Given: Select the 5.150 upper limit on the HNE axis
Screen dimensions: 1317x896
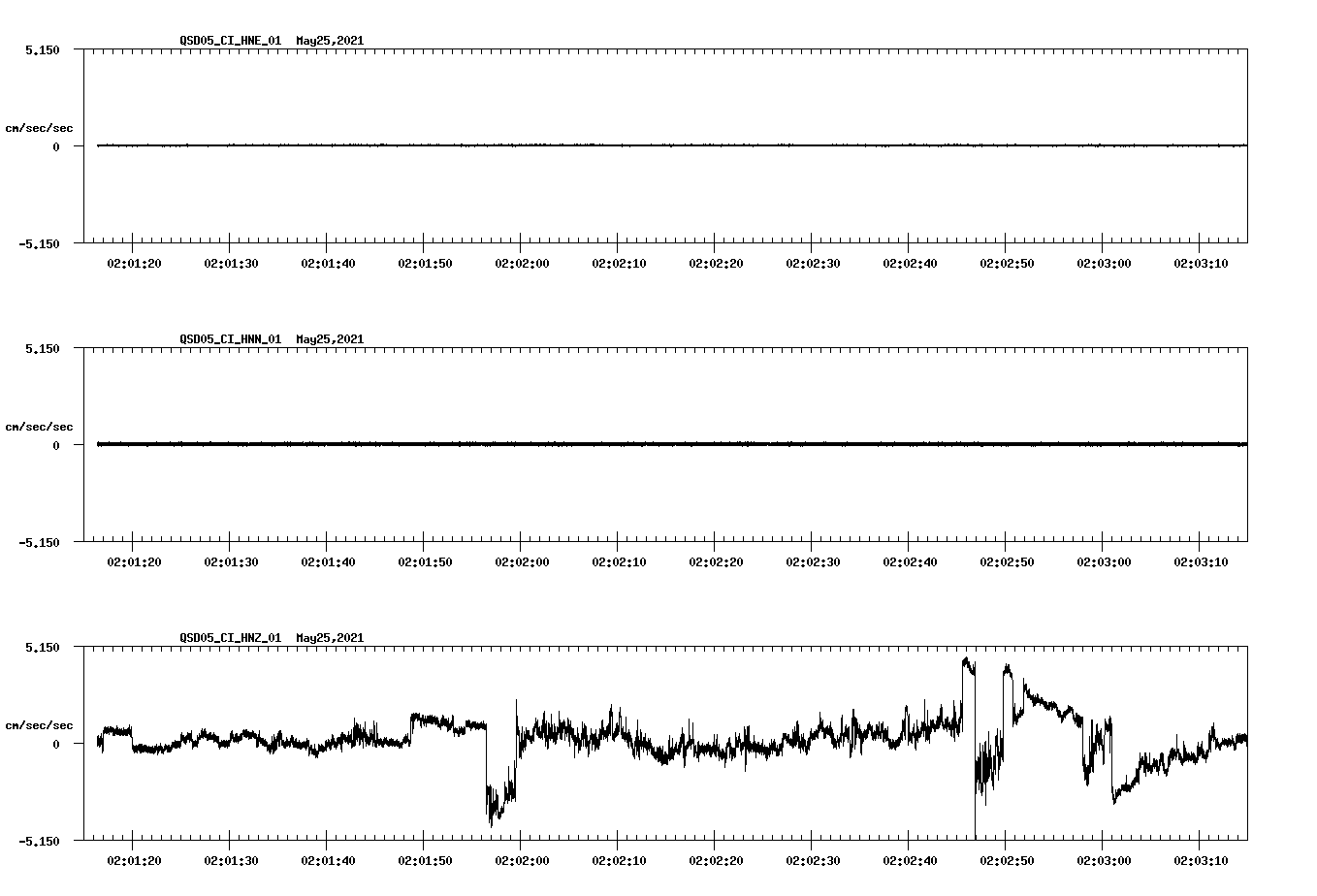Looking at the screenshot, I should (40, 49).
